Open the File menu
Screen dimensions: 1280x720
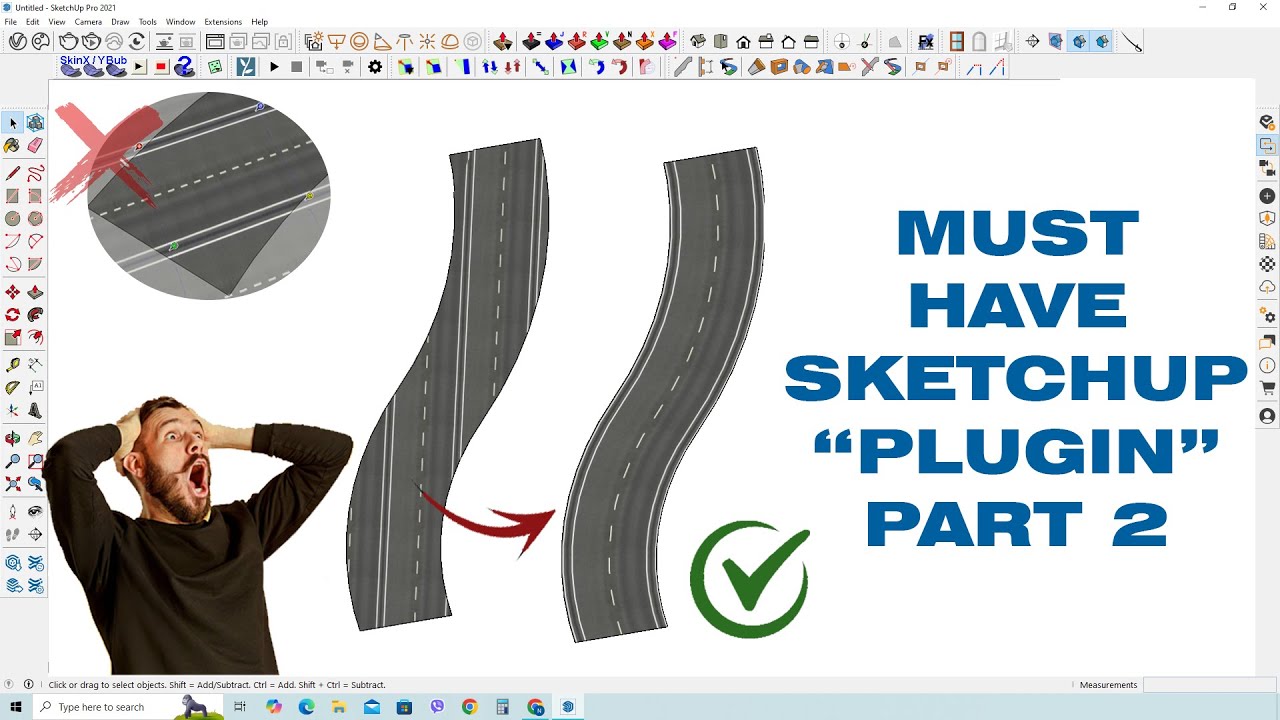click(10, 21)
